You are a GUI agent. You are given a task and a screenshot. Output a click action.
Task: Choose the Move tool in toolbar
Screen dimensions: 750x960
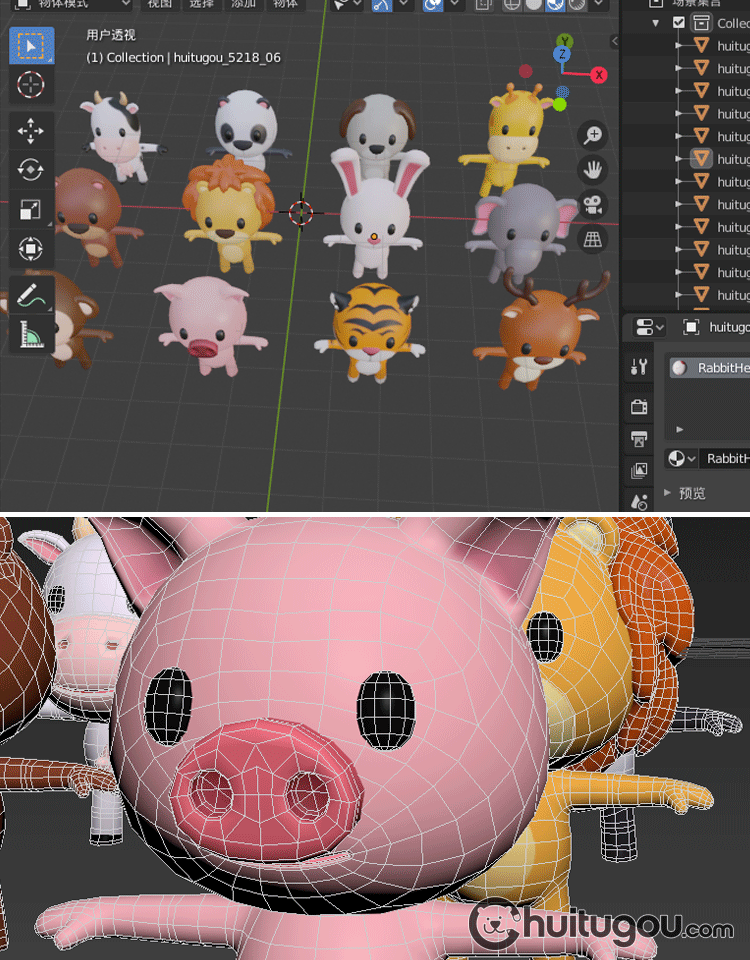click(x=31, y=130)
